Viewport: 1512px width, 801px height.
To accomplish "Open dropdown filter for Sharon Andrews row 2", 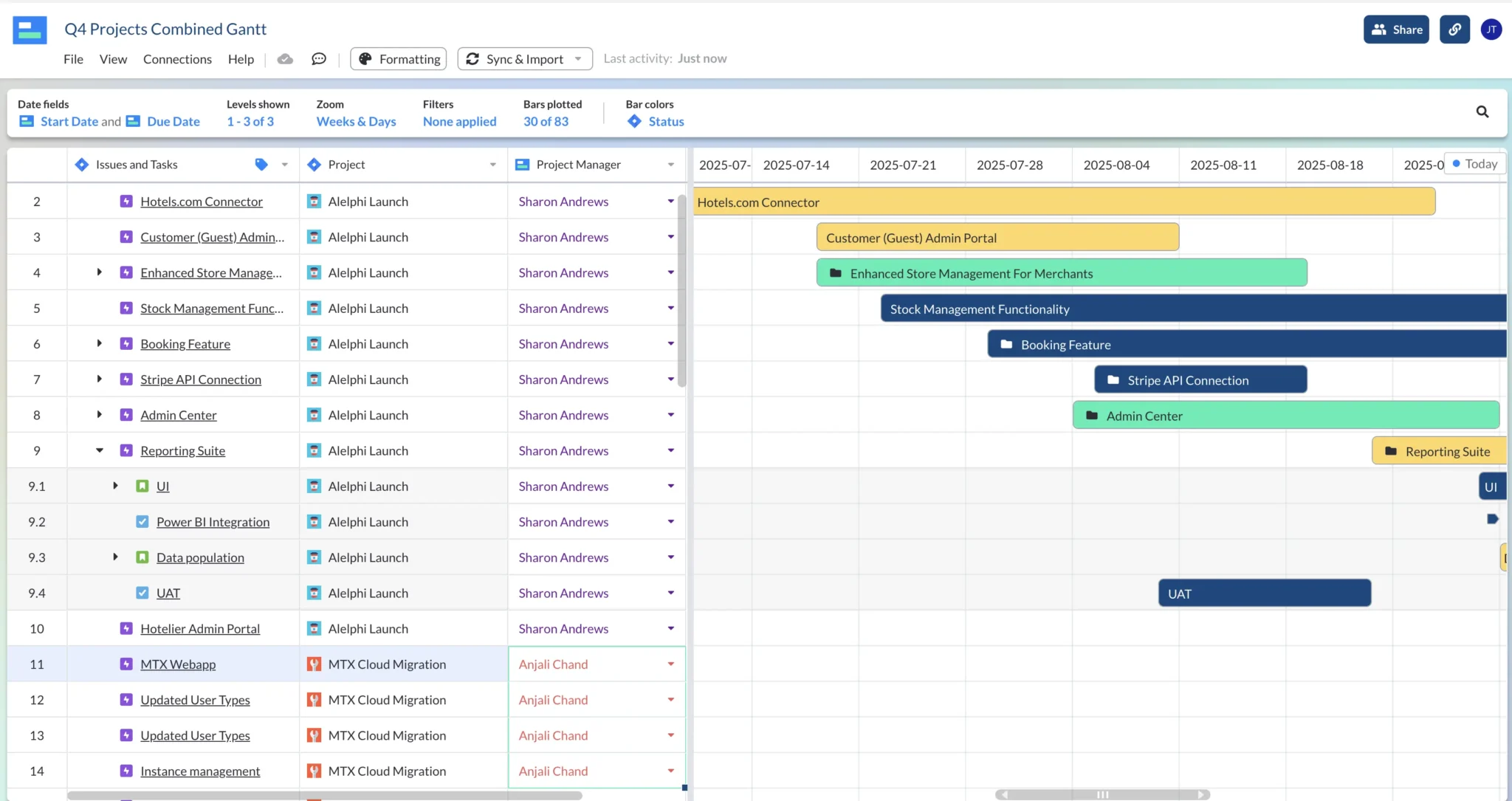I will (x=671, y=200).
